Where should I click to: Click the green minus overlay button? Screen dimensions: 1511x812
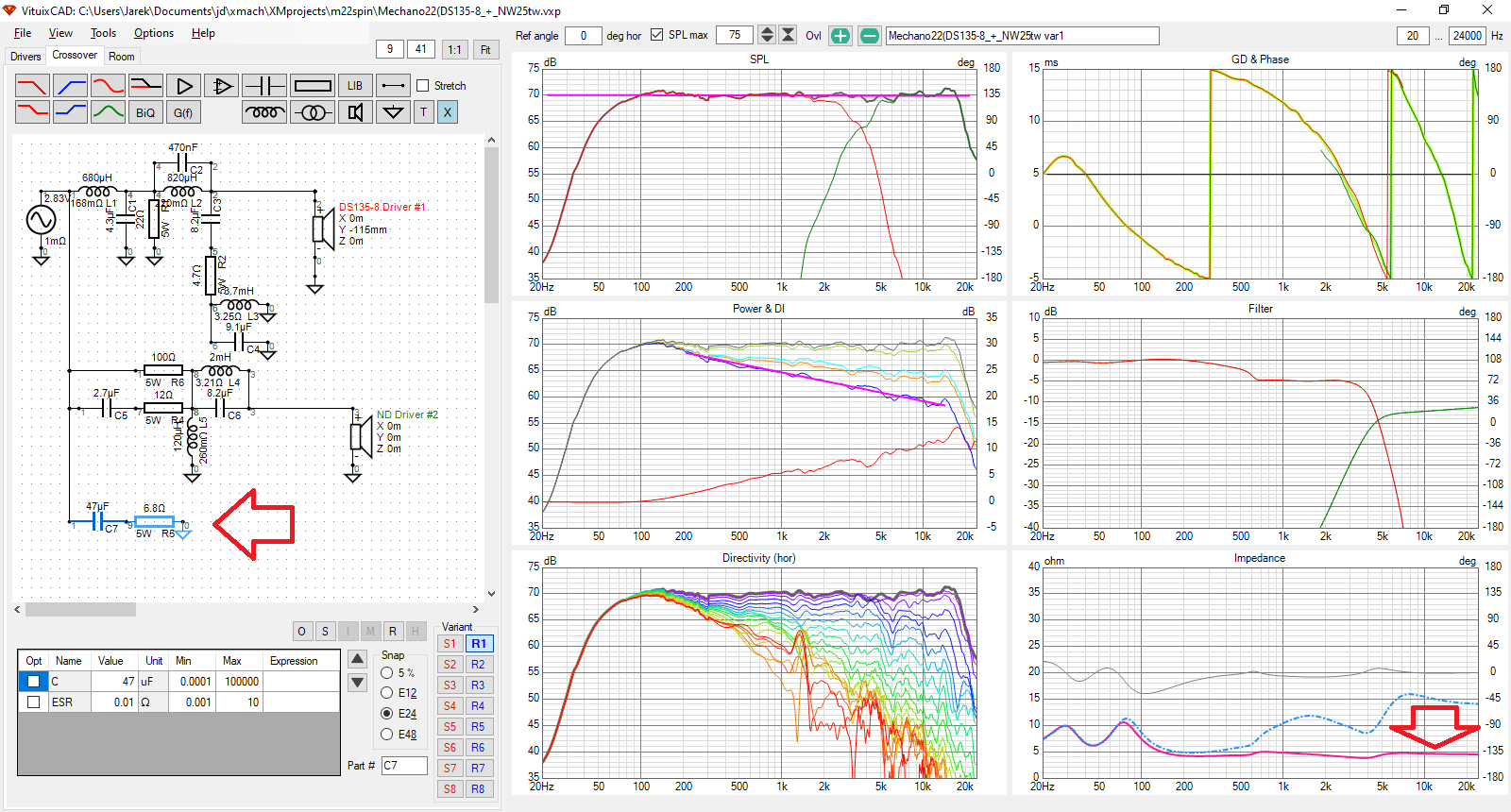point(870,36)
